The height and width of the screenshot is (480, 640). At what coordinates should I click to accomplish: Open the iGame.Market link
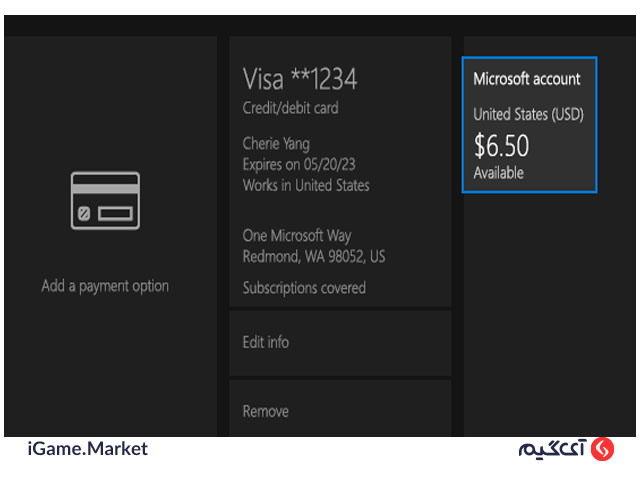(88, 449)
